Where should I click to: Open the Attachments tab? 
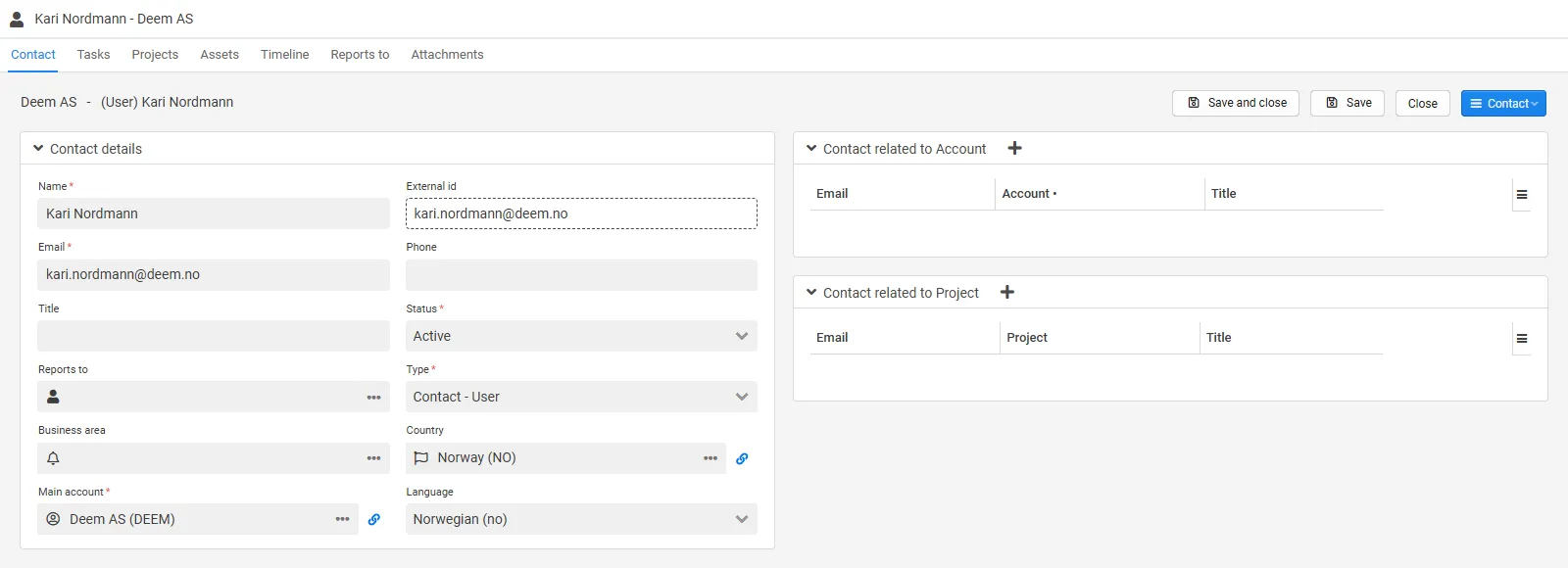[x=447, y=55]
